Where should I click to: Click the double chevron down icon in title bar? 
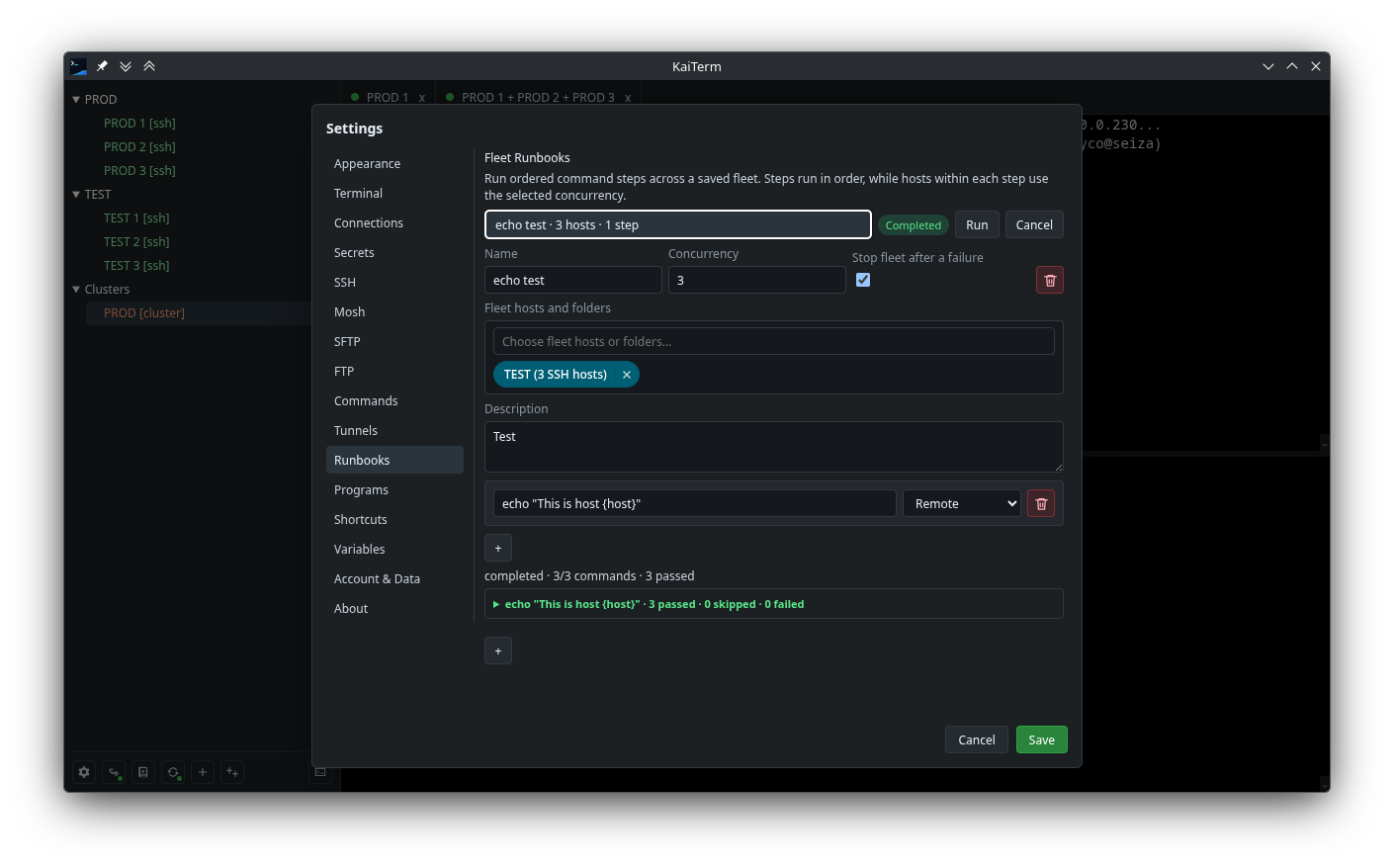[x=126, y=66]
